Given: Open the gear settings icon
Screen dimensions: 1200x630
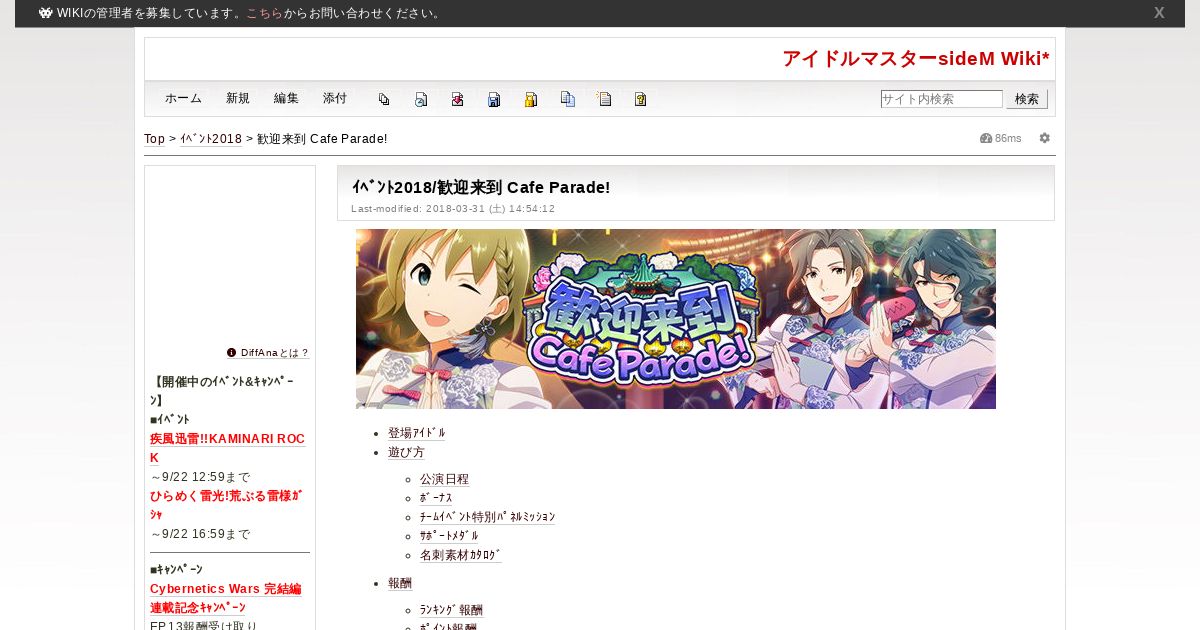Looking at the screenshot, I should click(1045, 138).
